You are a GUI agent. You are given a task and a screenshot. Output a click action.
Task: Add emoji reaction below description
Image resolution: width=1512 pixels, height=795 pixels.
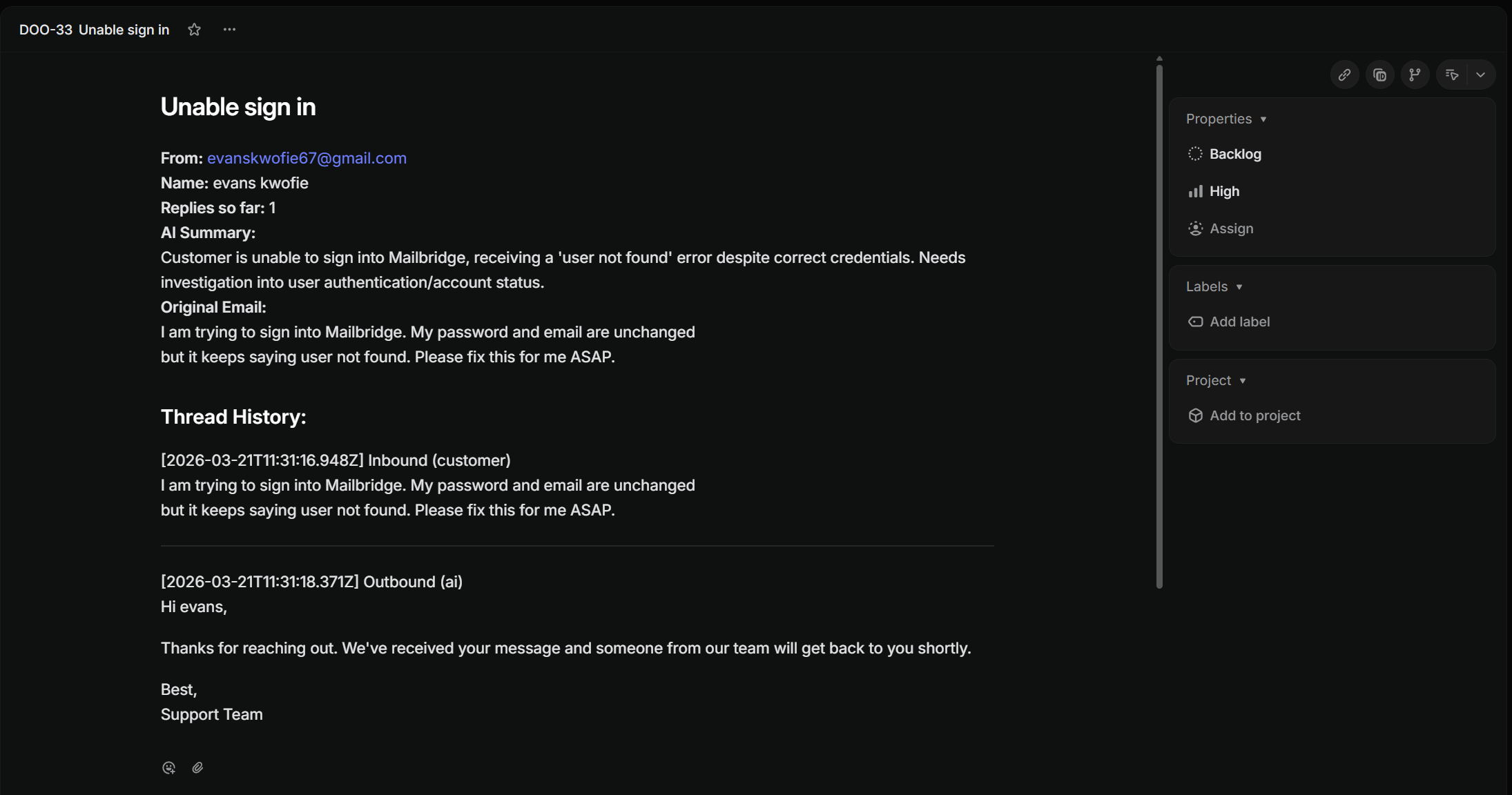(168, 767)
